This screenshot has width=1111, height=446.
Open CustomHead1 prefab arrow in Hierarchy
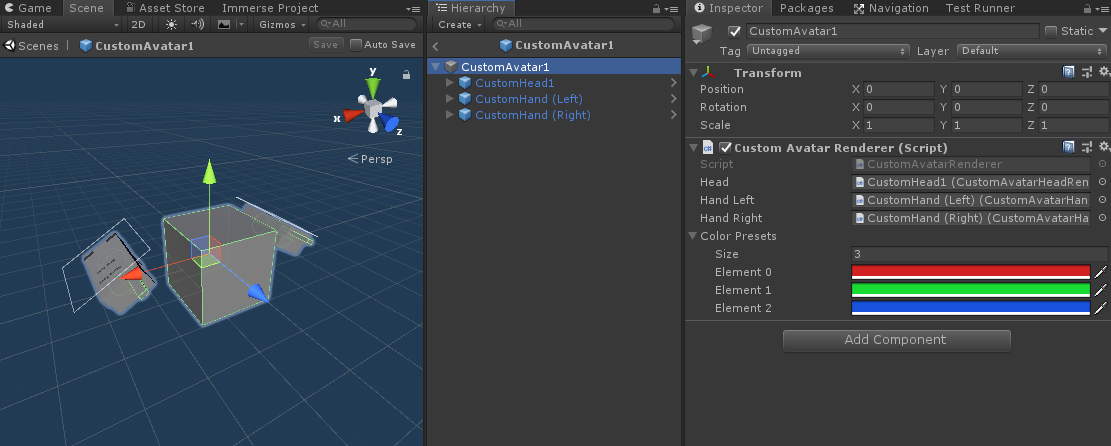point(673,83)
